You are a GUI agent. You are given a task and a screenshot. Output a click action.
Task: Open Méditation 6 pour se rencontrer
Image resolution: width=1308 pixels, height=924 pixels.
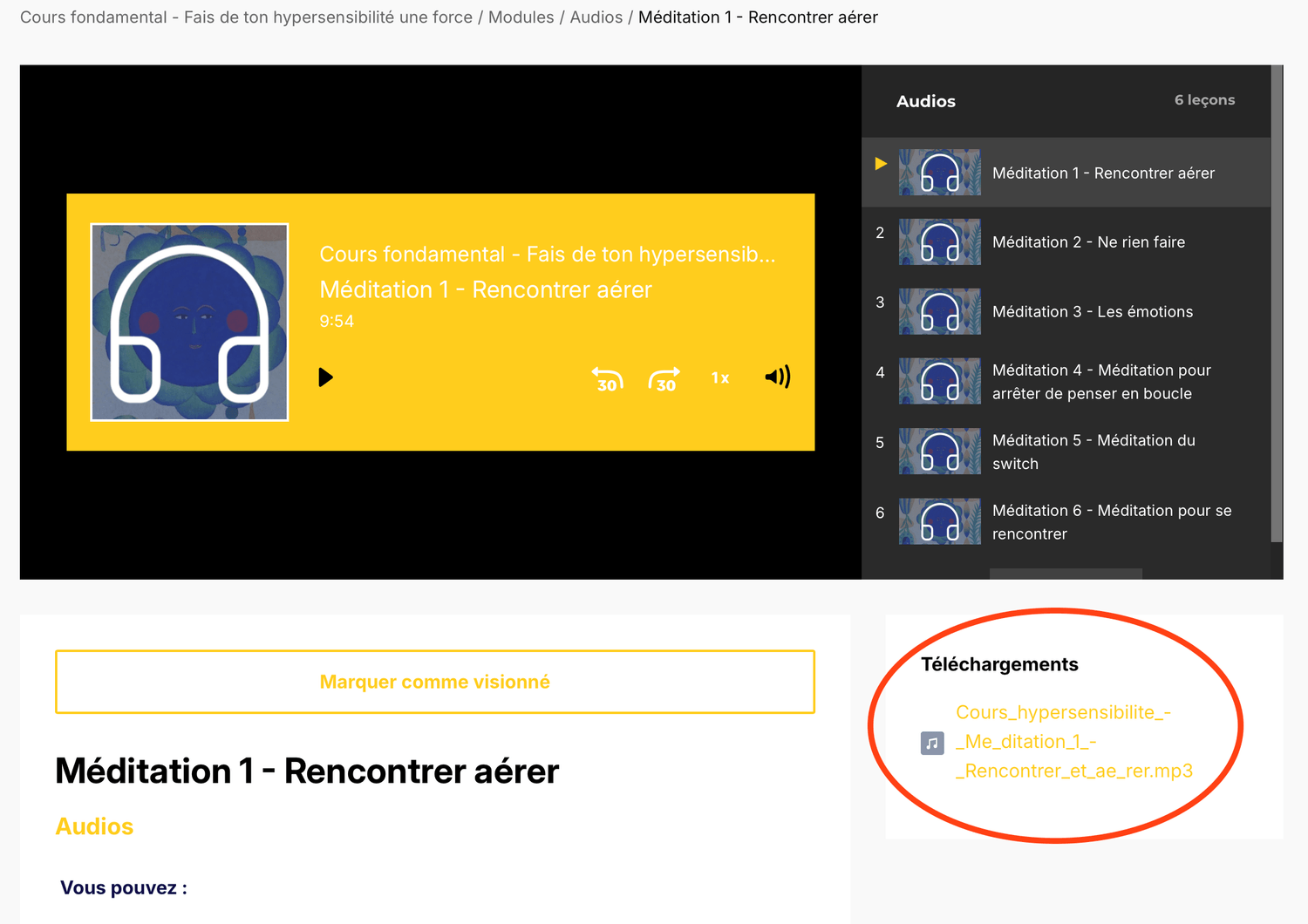click(x=1111, y=521)
